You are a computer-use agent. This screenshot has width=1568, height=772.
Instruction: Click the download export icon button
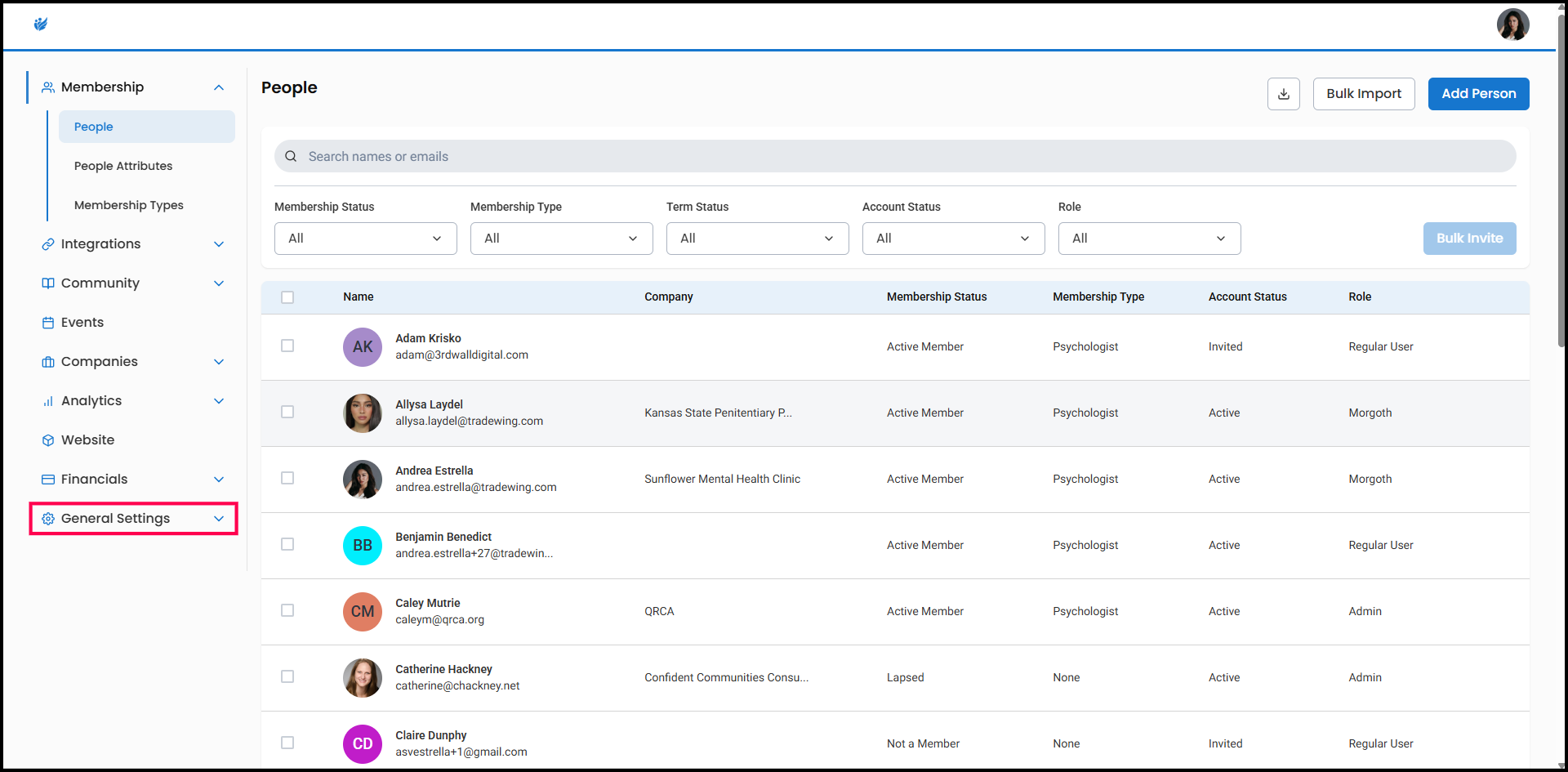[1283, 94]
